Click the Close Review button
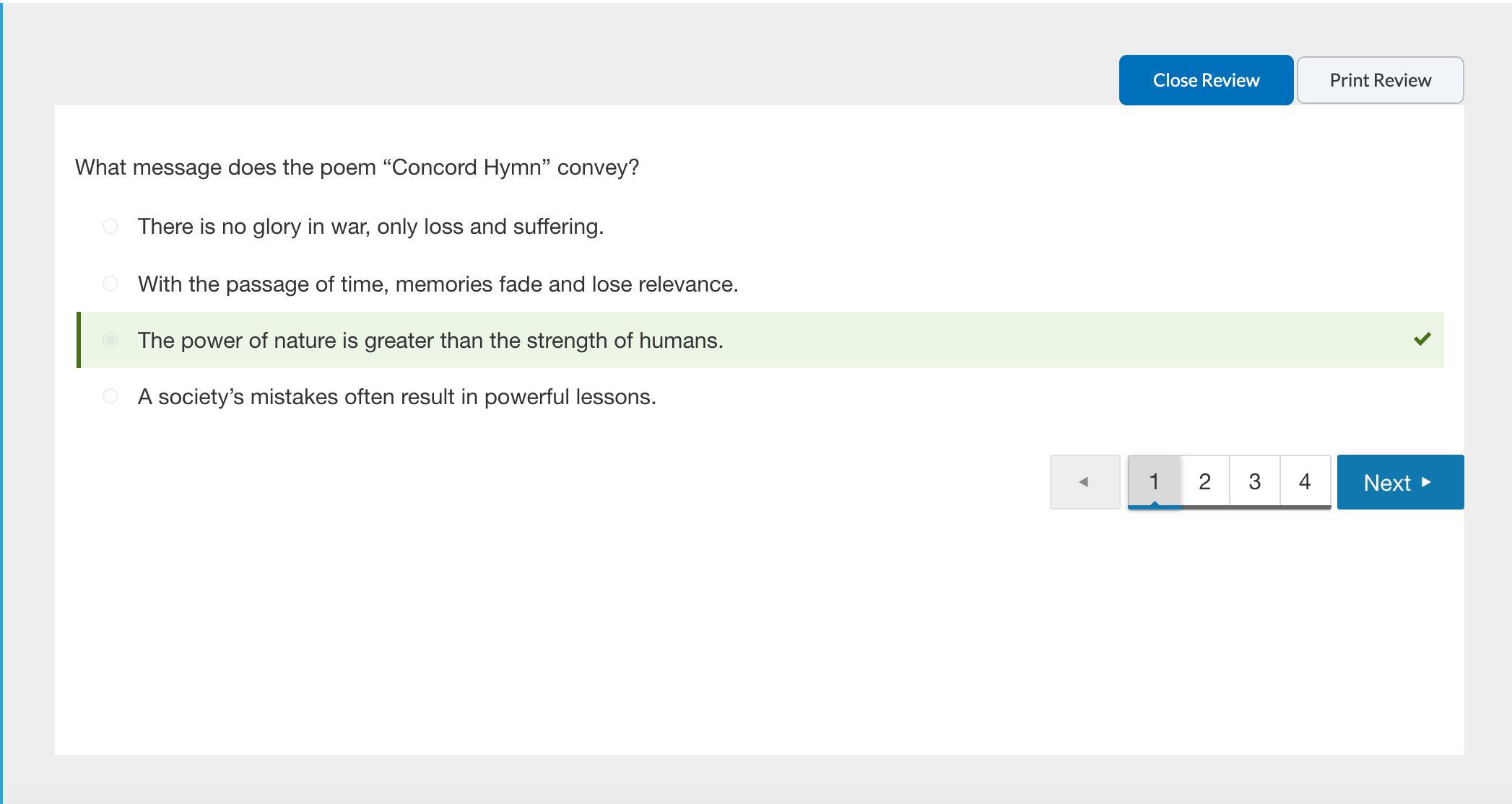Image resolution: width=1512 pixels, height=804 pixels. (1205, 80)
